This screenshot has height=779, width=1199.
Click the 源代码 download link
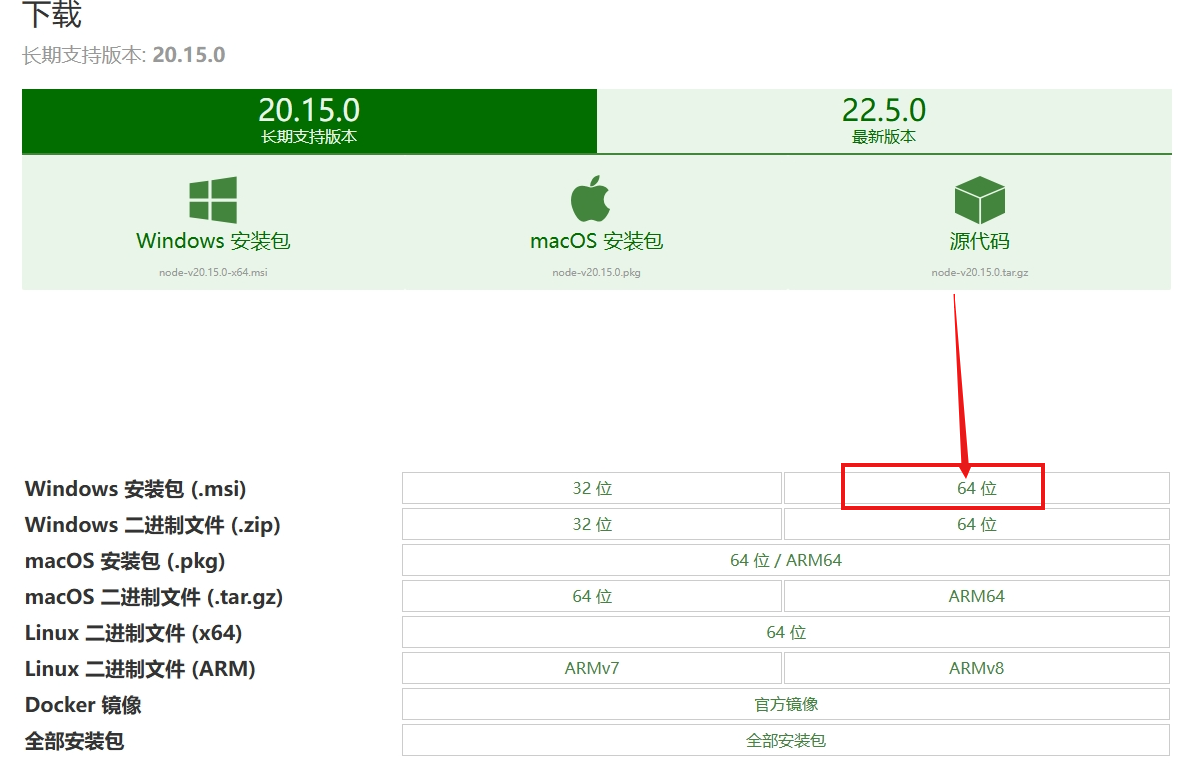point(979,241)
